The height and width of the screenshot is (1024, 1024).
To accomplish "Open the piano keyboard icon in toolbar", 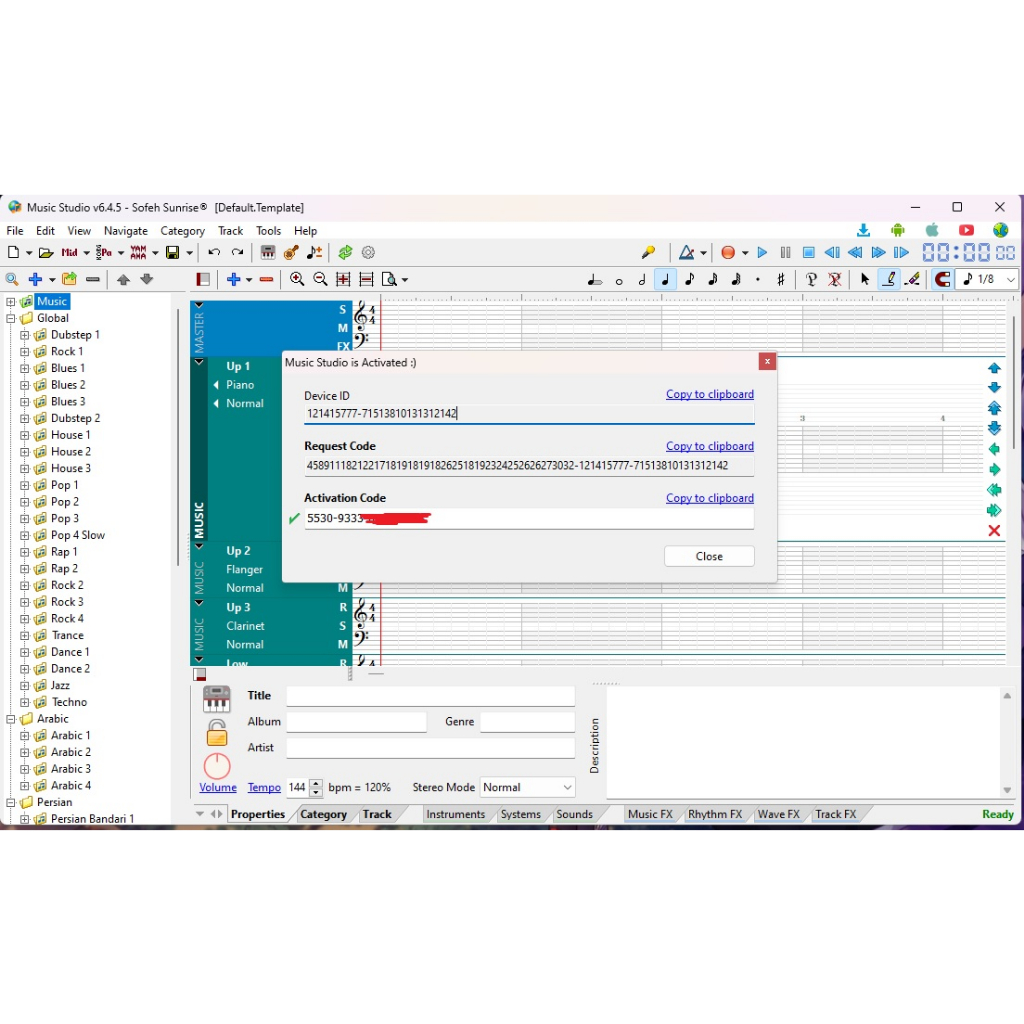I will coord(268,253).
